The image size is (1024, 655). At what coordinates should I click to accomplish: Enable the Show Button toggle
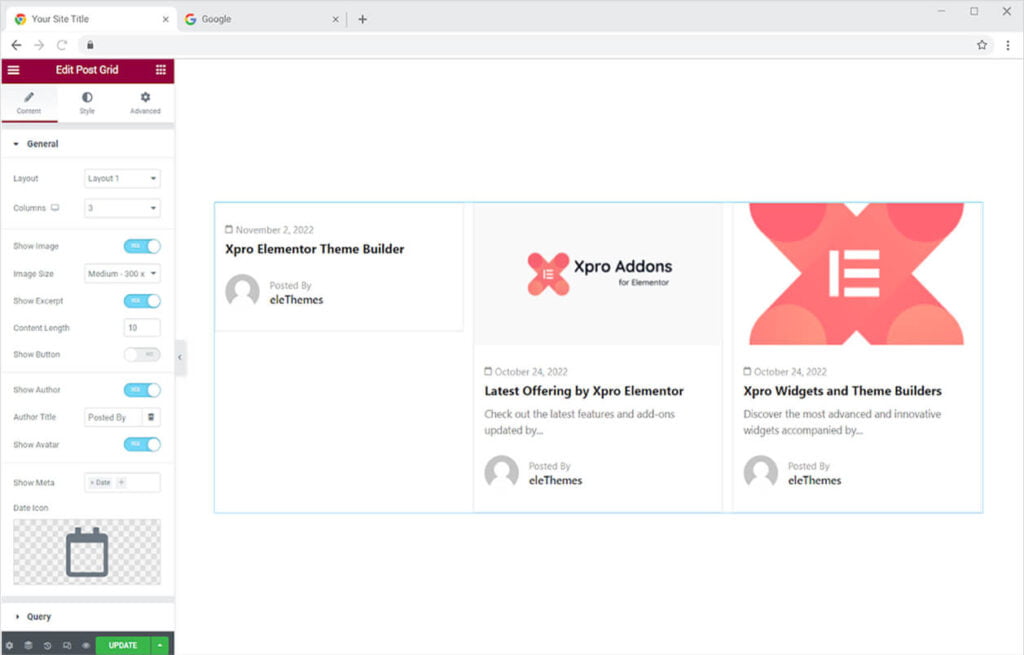pyautogui.click(x=142, y=354)
